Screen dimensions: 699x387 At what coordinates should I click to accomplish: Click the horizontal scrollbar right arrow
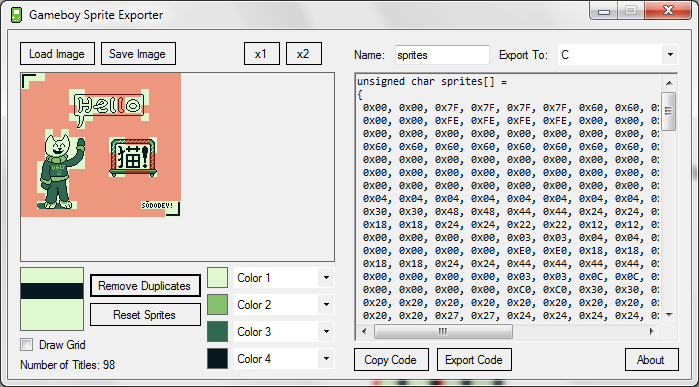coord(652,331)
